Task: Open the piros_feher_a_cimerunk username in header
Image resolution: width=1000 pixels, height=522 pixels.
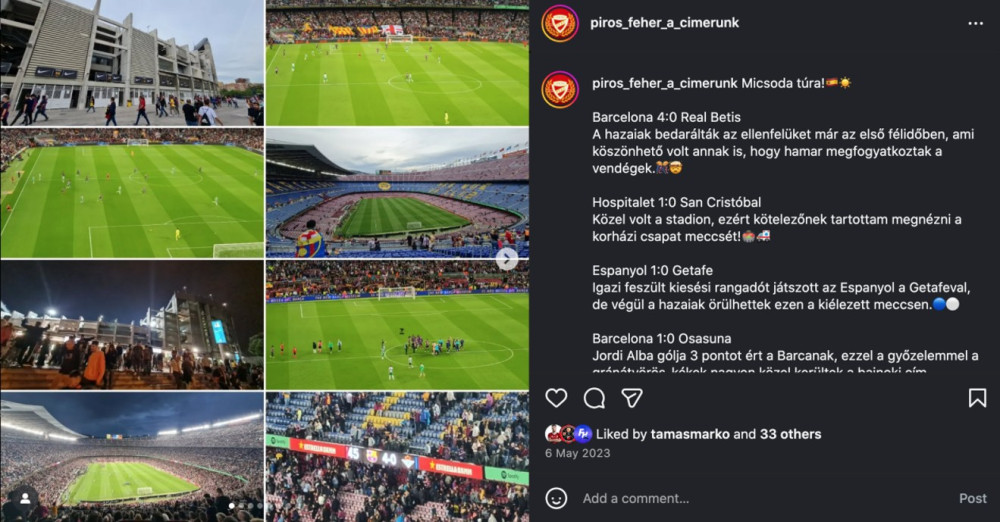Action: 664,23
